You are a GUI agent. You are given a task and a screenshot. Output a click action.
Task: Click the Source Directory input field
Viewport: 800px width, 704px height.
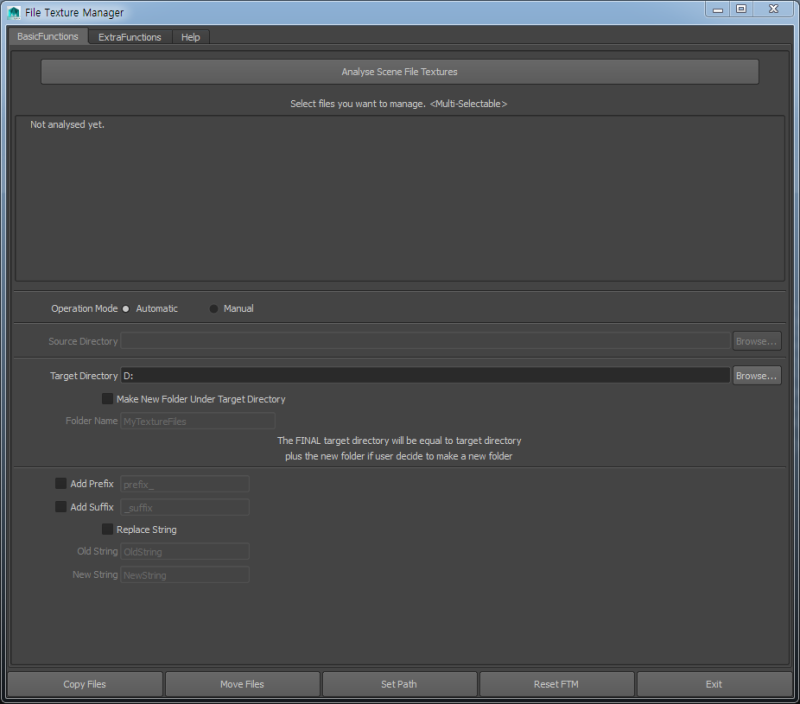[425, 341]
